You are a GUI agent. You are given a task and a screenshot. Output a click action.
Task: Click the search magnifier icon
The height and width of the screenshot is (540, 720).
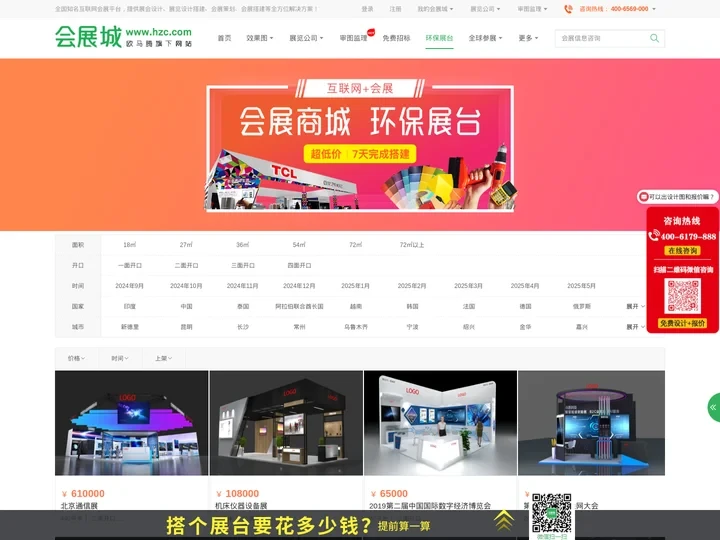pyautogui.click(x=654, y=38)
